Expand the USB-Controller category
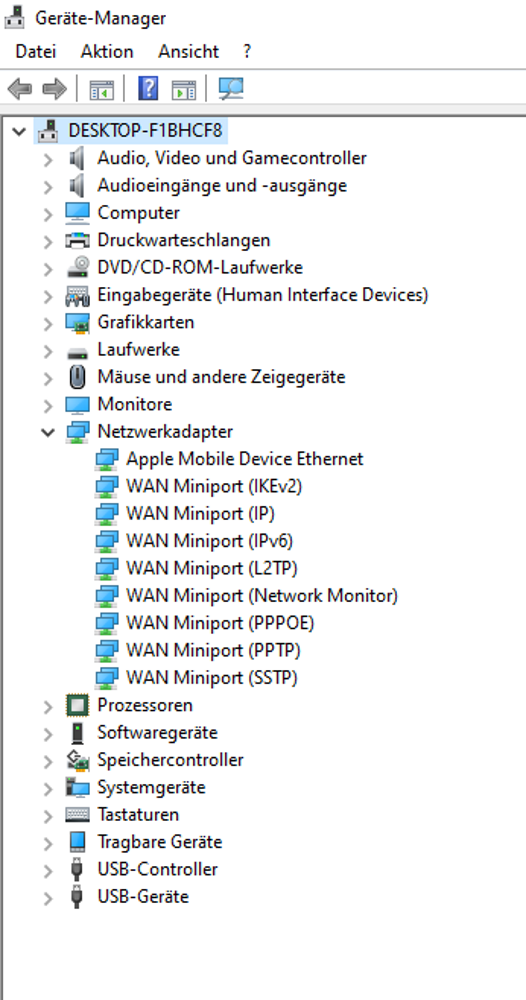The width and height of the screenshot is (526, 1000). click(x=48, y=871)
